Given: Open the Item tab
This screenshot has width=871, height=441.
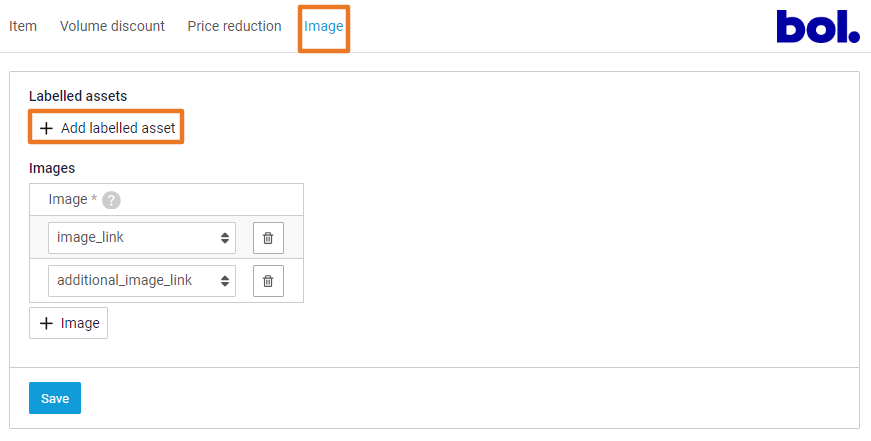Looking at the screenshot, I should [23, 26].
